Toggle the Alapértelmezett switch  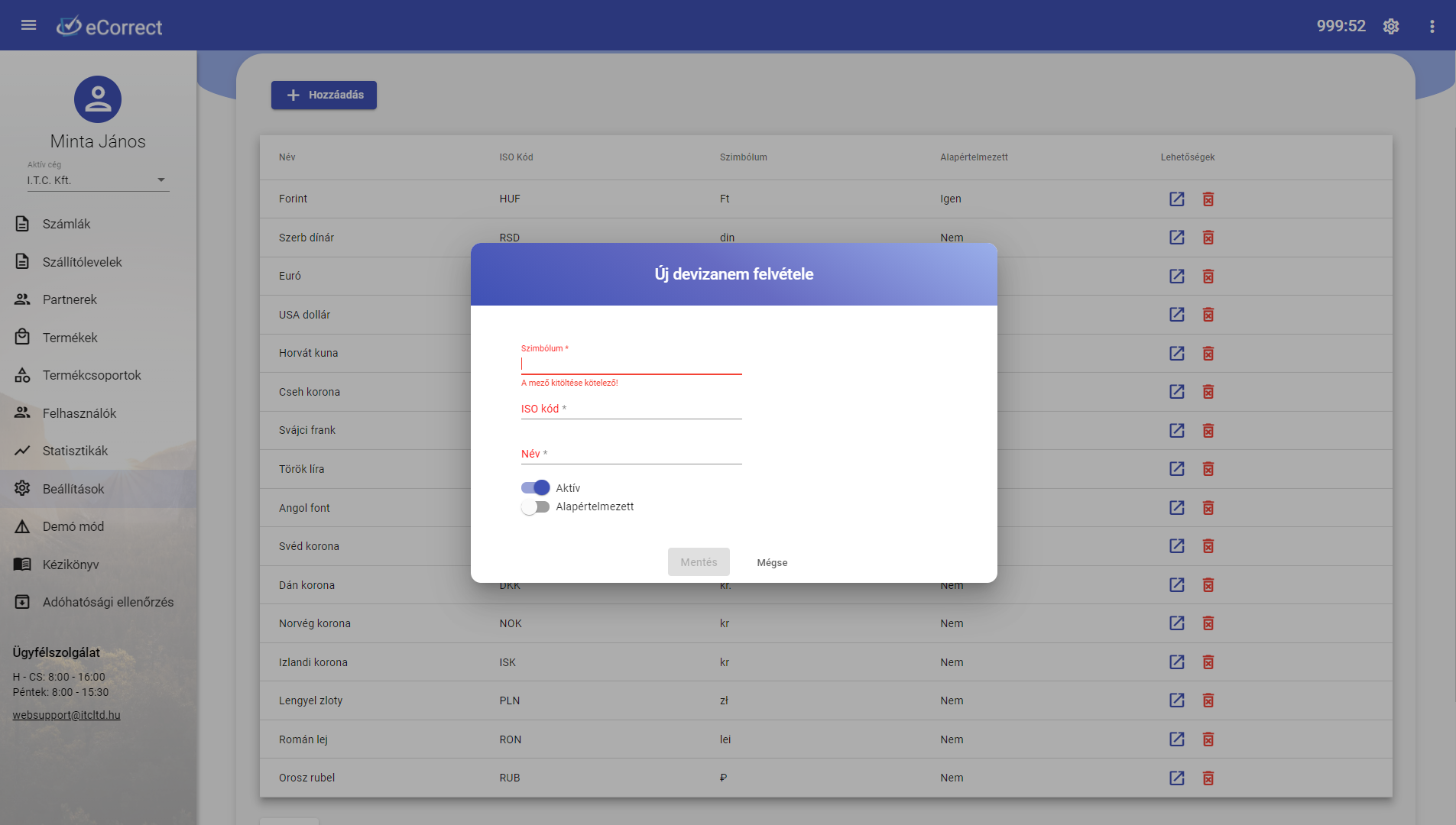tap(535, 506)
